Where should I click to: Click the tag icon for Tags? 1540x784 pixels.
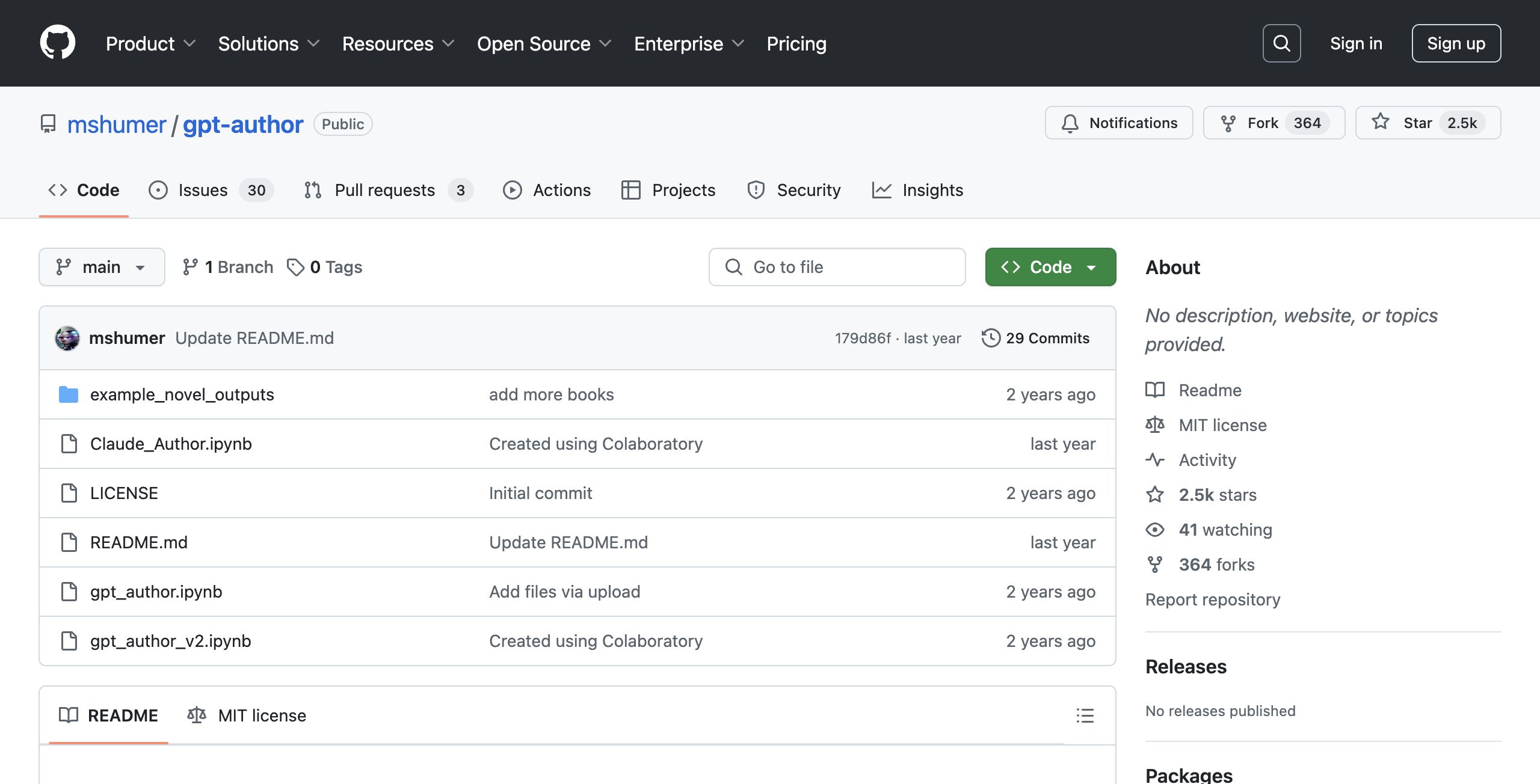[295, 267]
